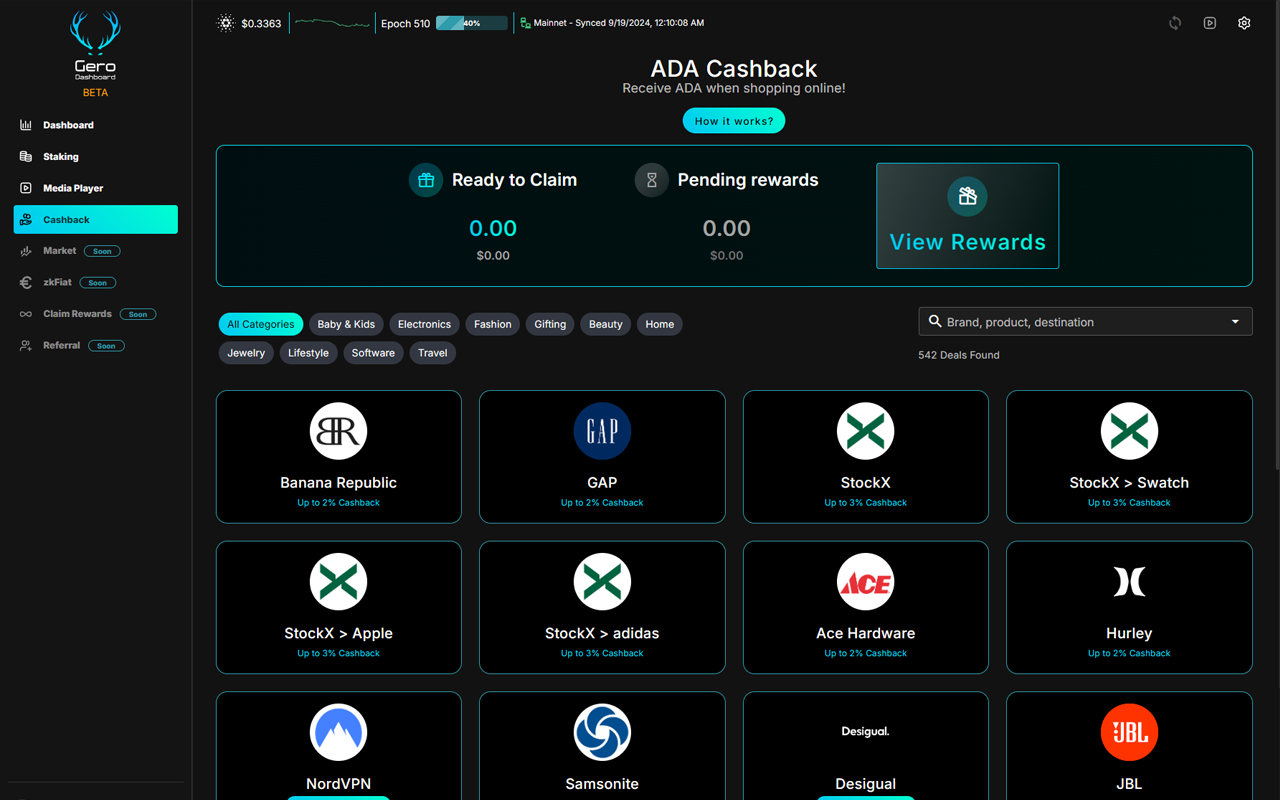This screenshot has width=1280, height=800.
Task: Click the video player icon in the header
Action: click(x=1209, y=22)
